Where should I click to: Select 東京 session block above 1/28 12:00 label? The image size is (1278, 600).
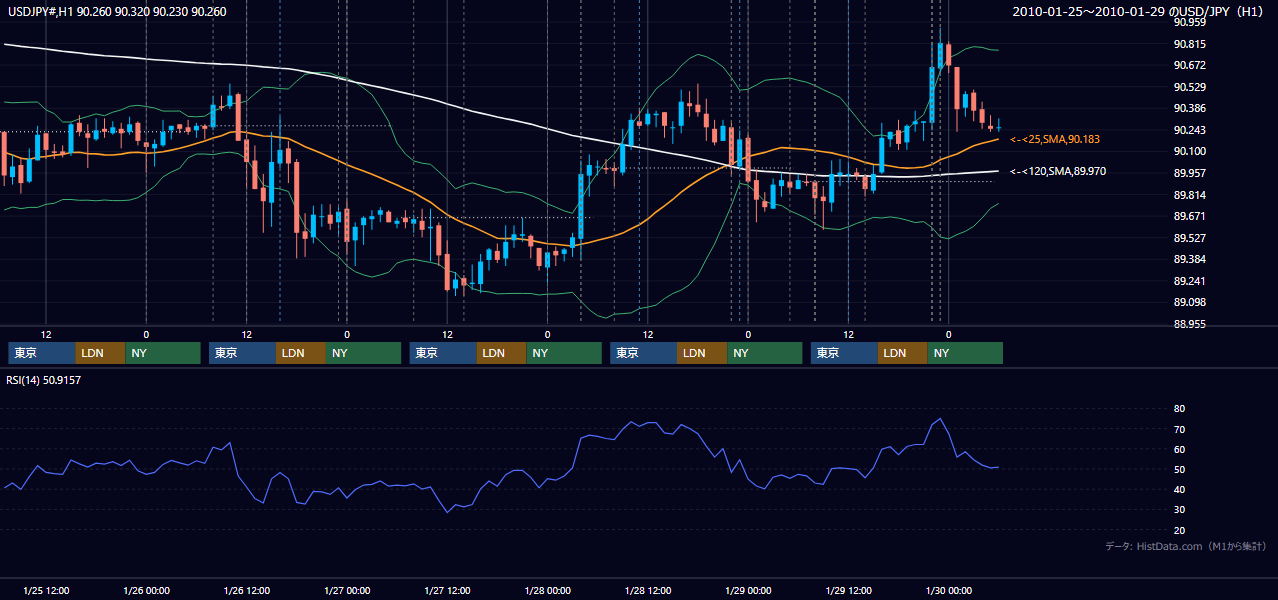pos(644,353)
